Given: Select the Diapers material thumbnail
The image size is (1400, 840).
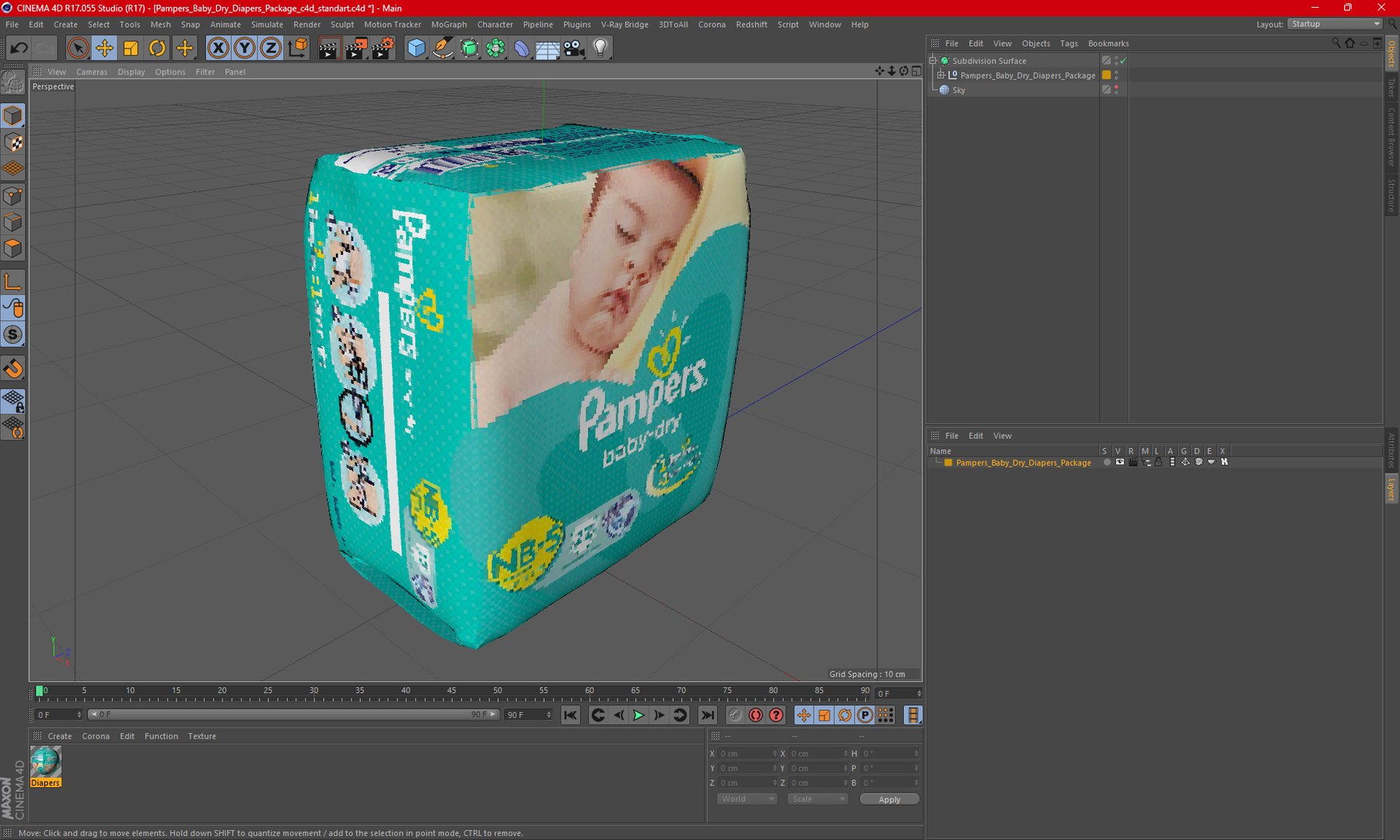Looking at the screenshot, I should pyautogui.click(x=45, y=761).
